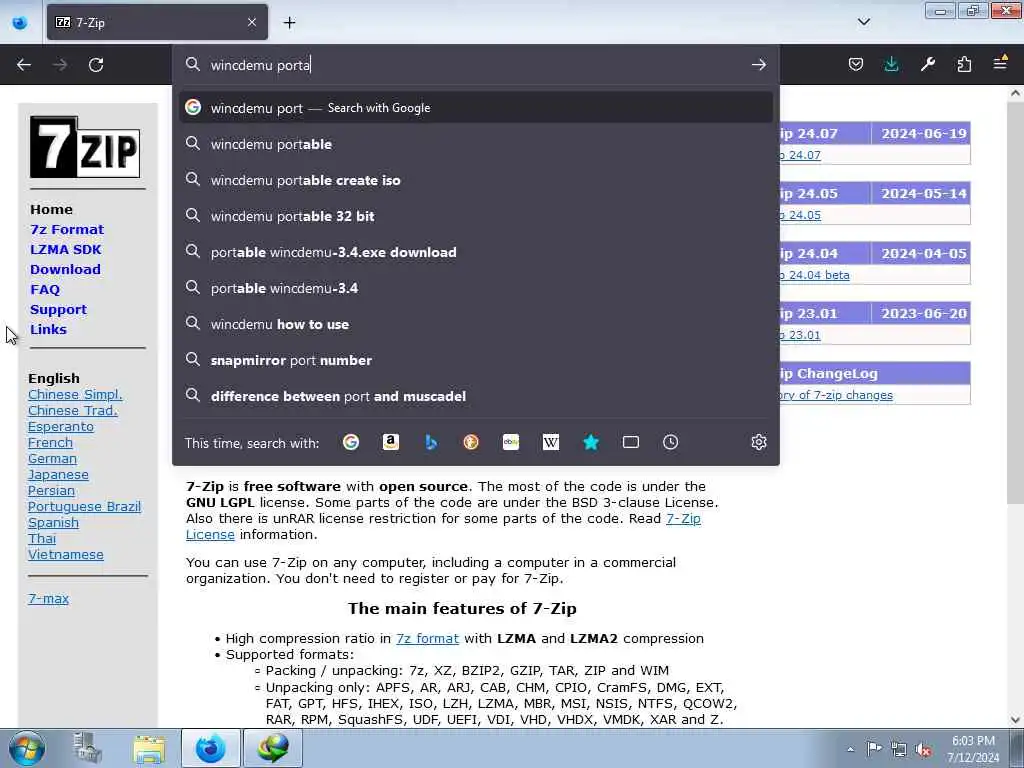Search in History clock icon
Screen dimensions: 1024x768
pos(671,442)
